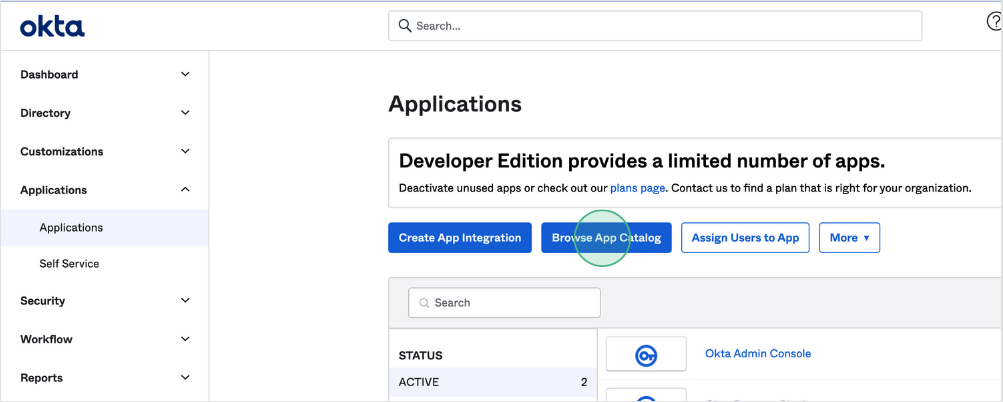Expand the Workflow menu chevron
Viewport: 1003px width, 402px height.
pos(186,339)
